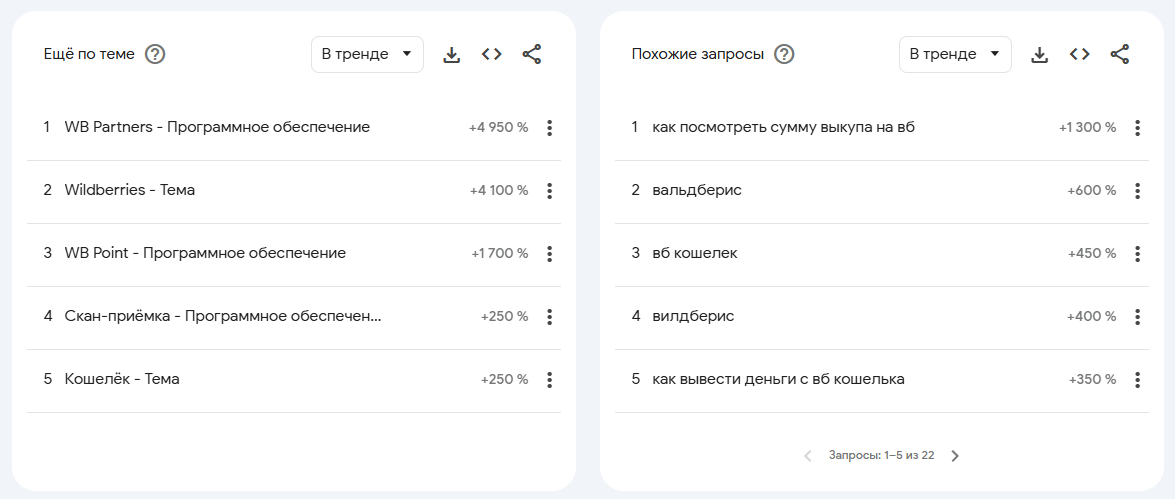Download CSV of 'Ещё по теме' data
Screen dimensions: 1175x499
pyautogui.click(x=451, y=55)
